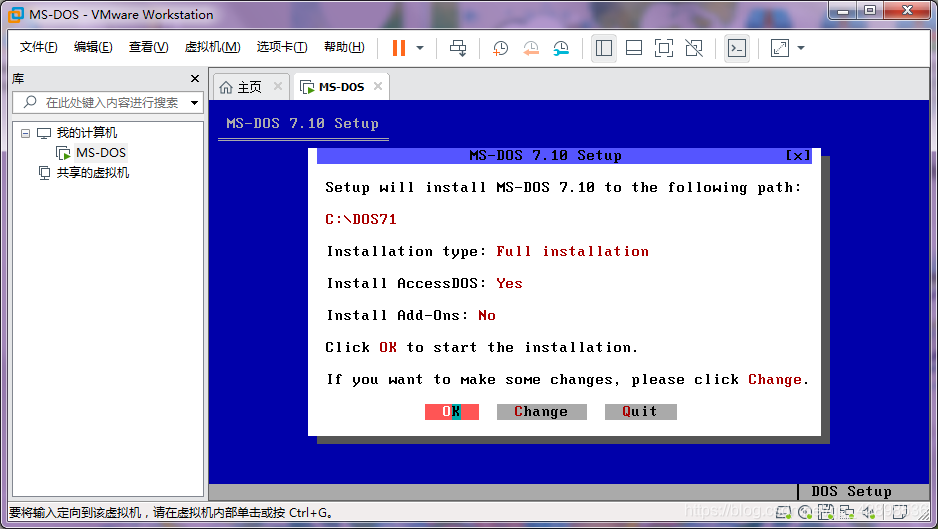Open the 选项卡(T) menu

282,47
